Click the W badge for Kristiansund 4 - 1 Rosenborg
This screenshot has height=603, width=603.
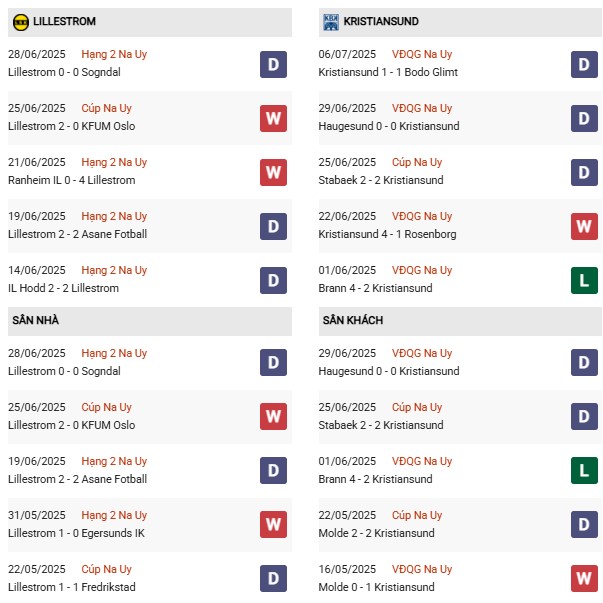(584, 226)
